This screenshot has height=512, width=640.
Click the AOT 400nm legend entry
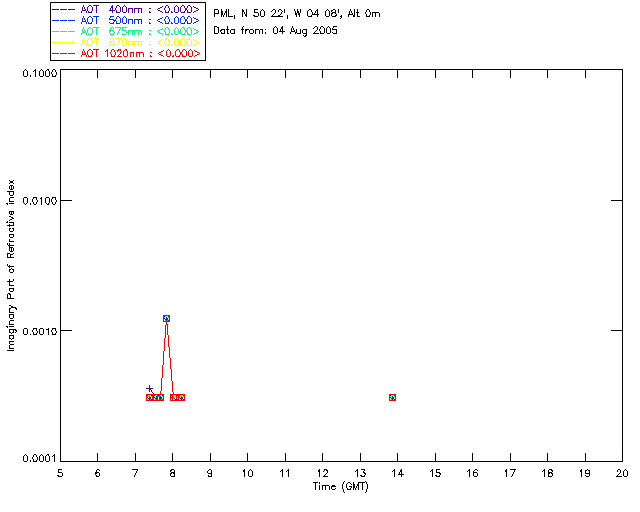click(x=127, y=9)
